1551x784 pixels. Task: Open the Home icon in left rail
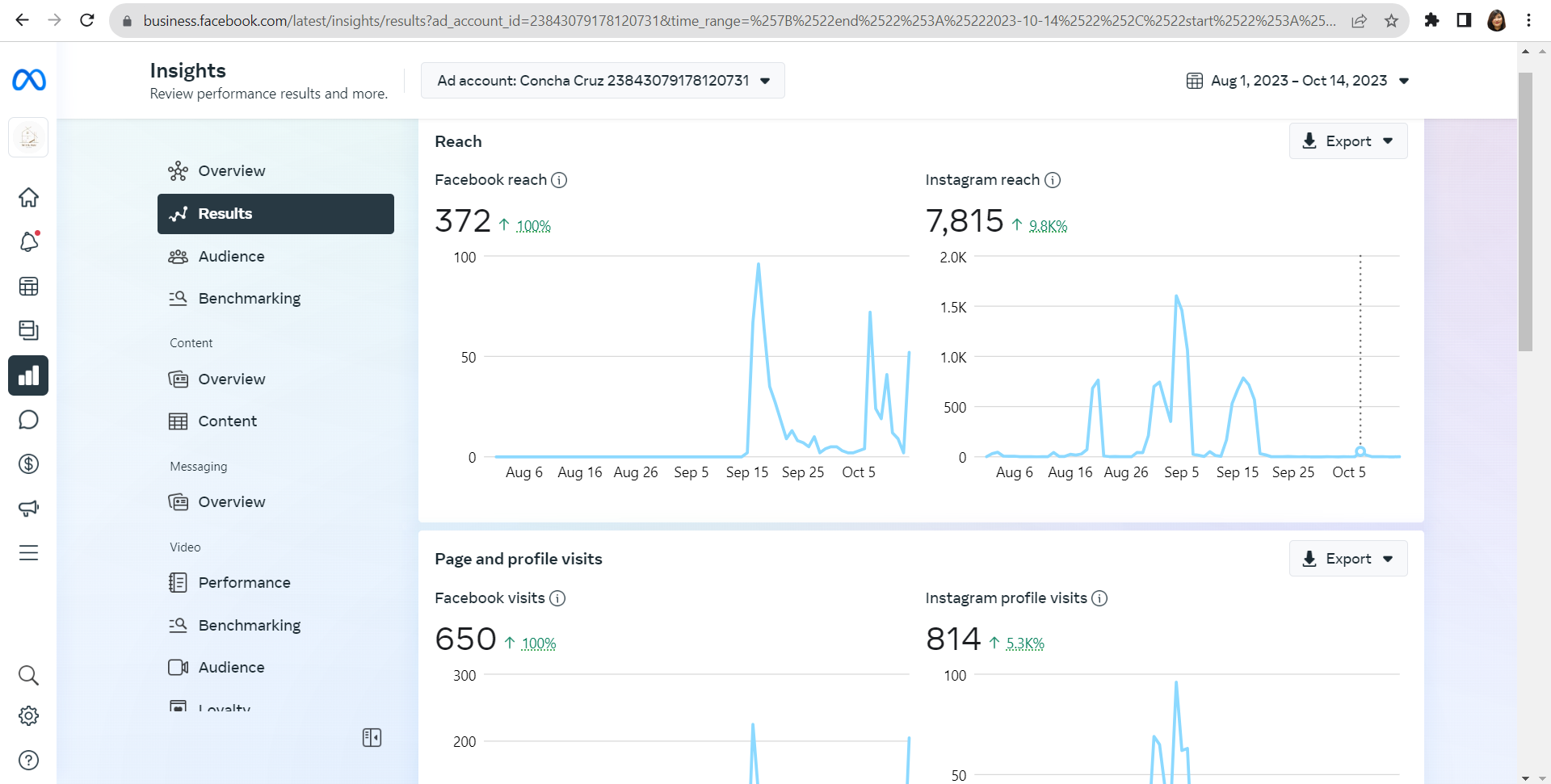coord(29,197)
